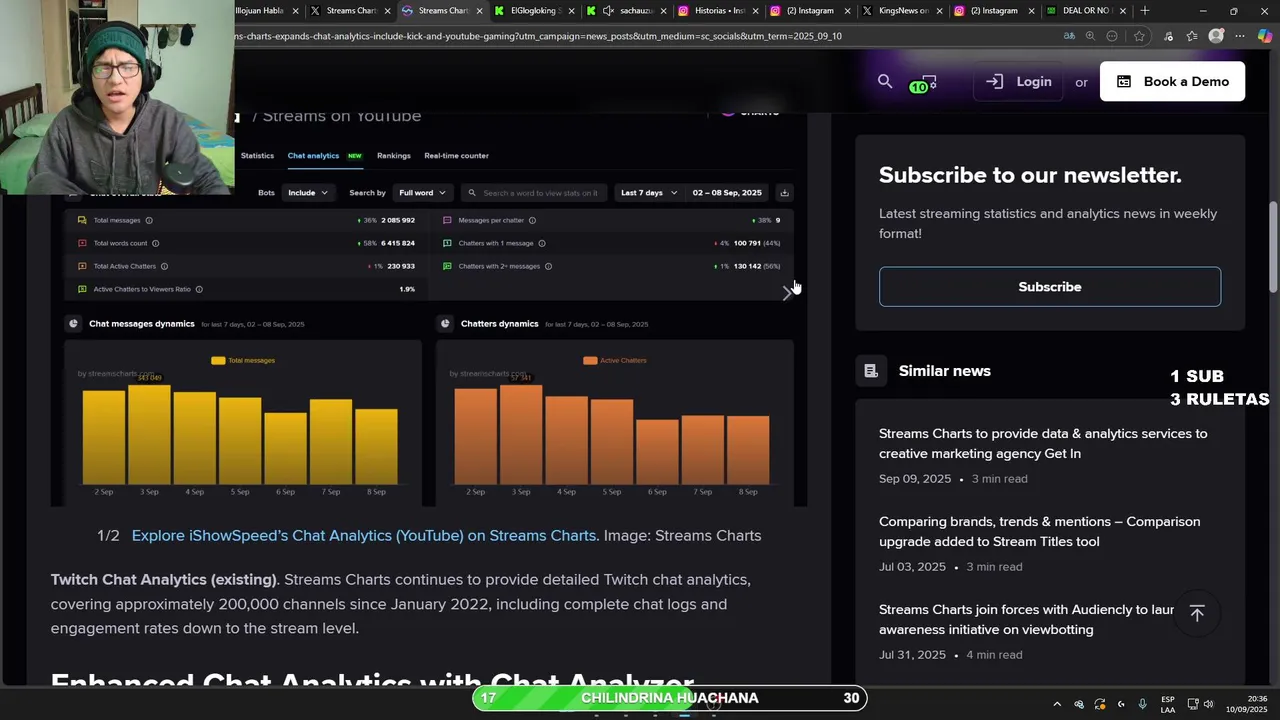Screen dimensions: 1280x720
Task: Click the browser address bar URL
Action: (540, 36)
